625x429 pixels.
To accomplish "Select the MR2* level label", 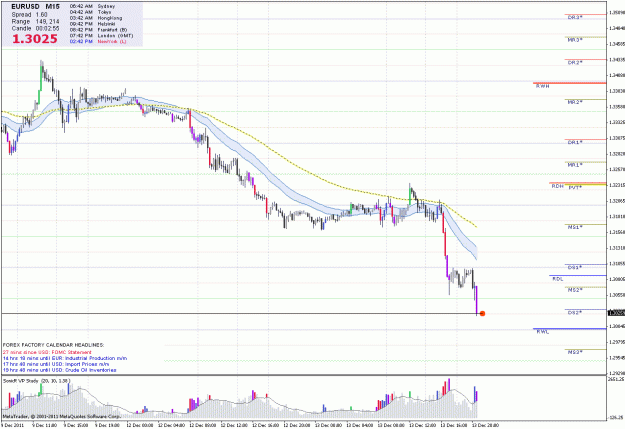I will point(575,102).
